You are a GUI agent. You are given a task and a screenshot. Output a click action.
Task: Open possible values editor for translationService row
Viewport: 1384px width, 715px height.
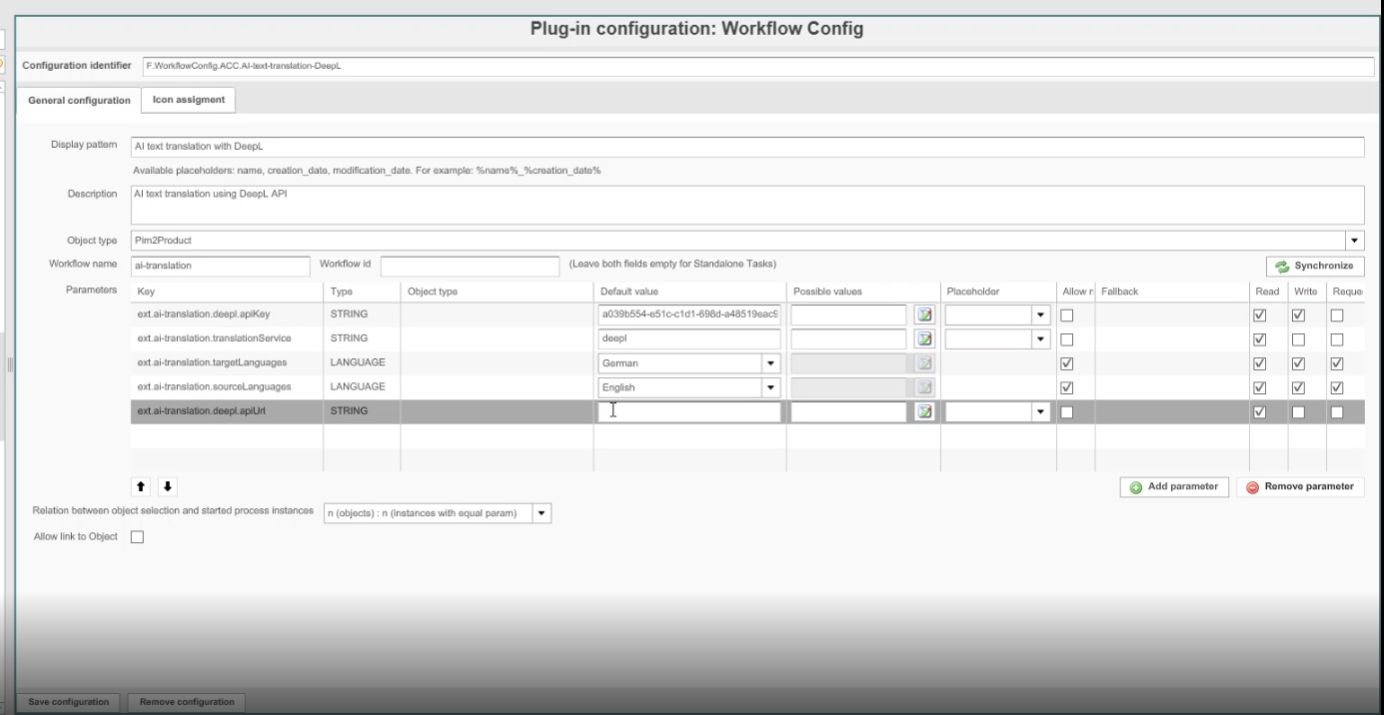[x=925, y=339]
